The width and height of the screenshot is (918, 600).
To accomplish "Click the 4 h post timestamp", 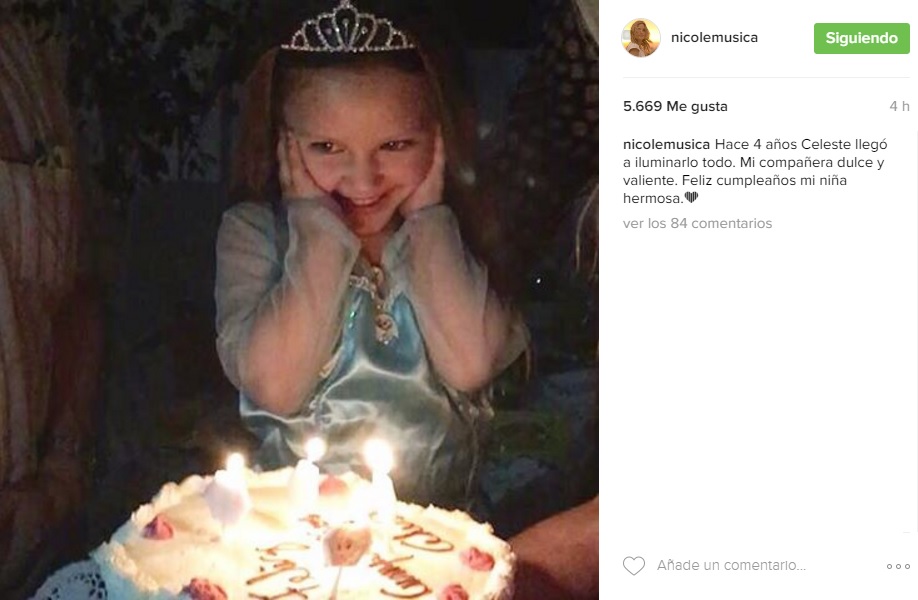I will pos(899,106).
